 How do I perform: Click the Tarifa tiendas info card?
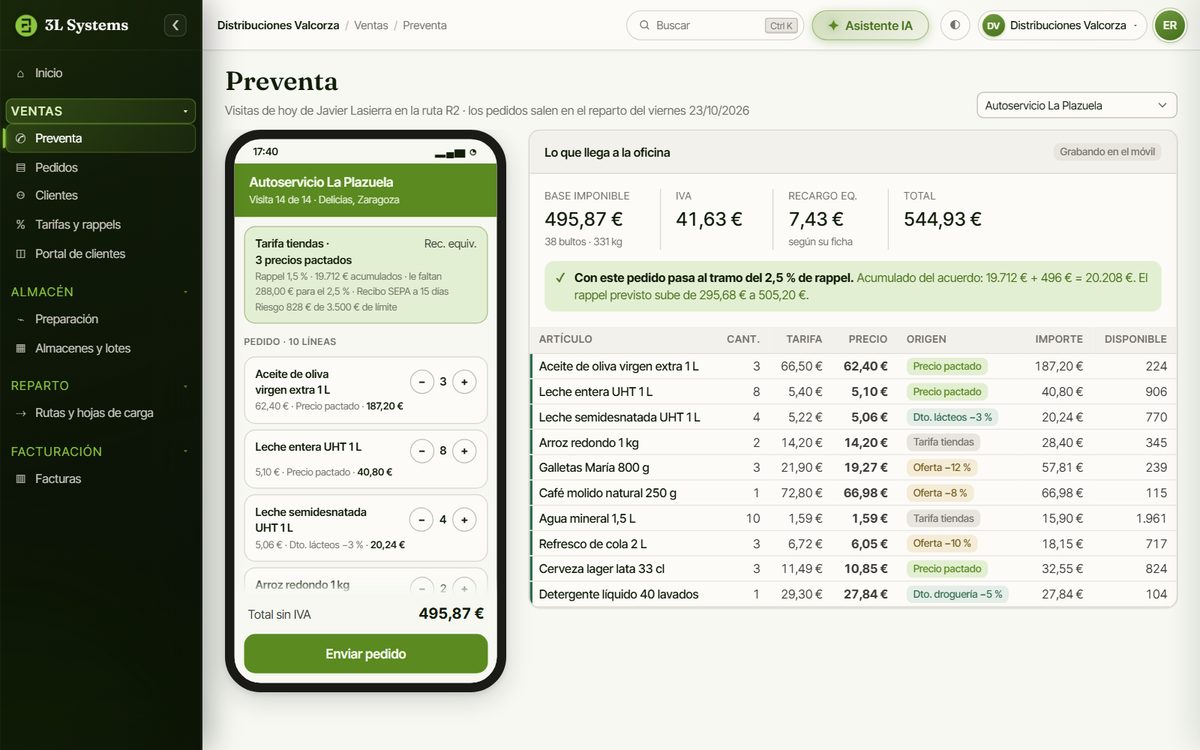(366, 274)
